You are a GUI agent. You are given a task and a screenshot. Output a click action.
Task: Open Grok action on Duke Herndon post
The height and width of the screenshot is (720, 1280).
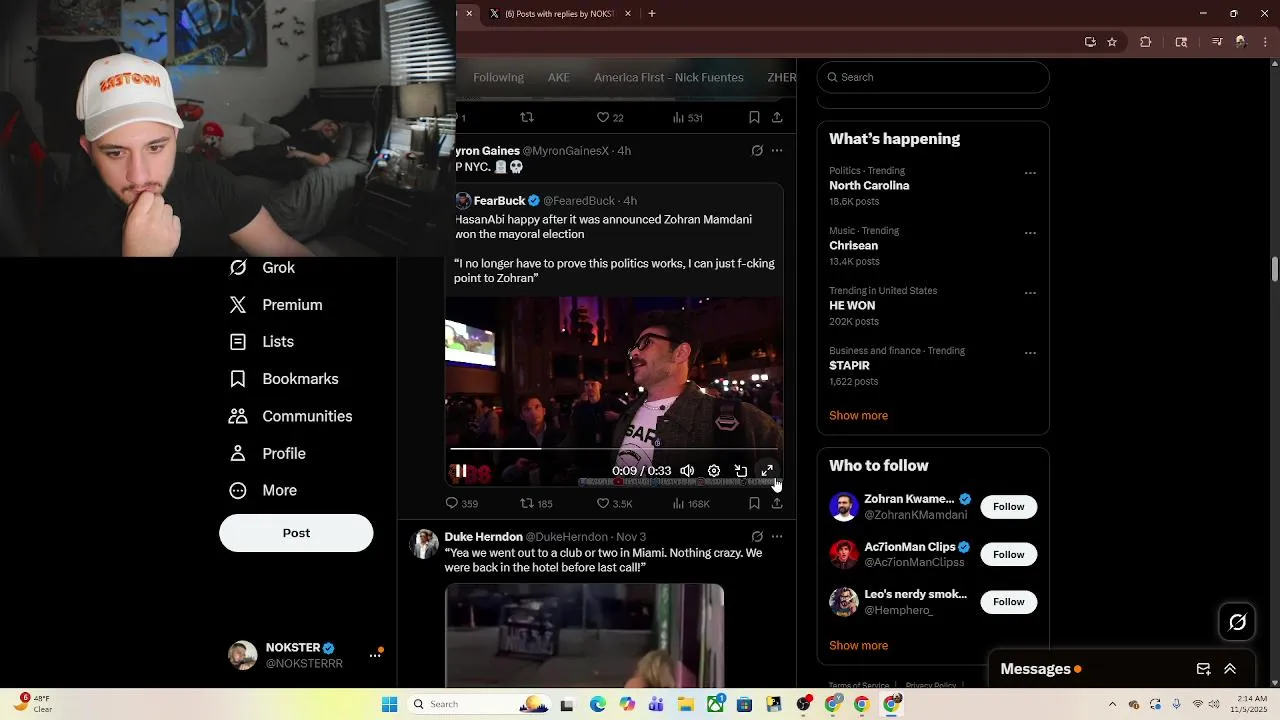tap(757, 537)
